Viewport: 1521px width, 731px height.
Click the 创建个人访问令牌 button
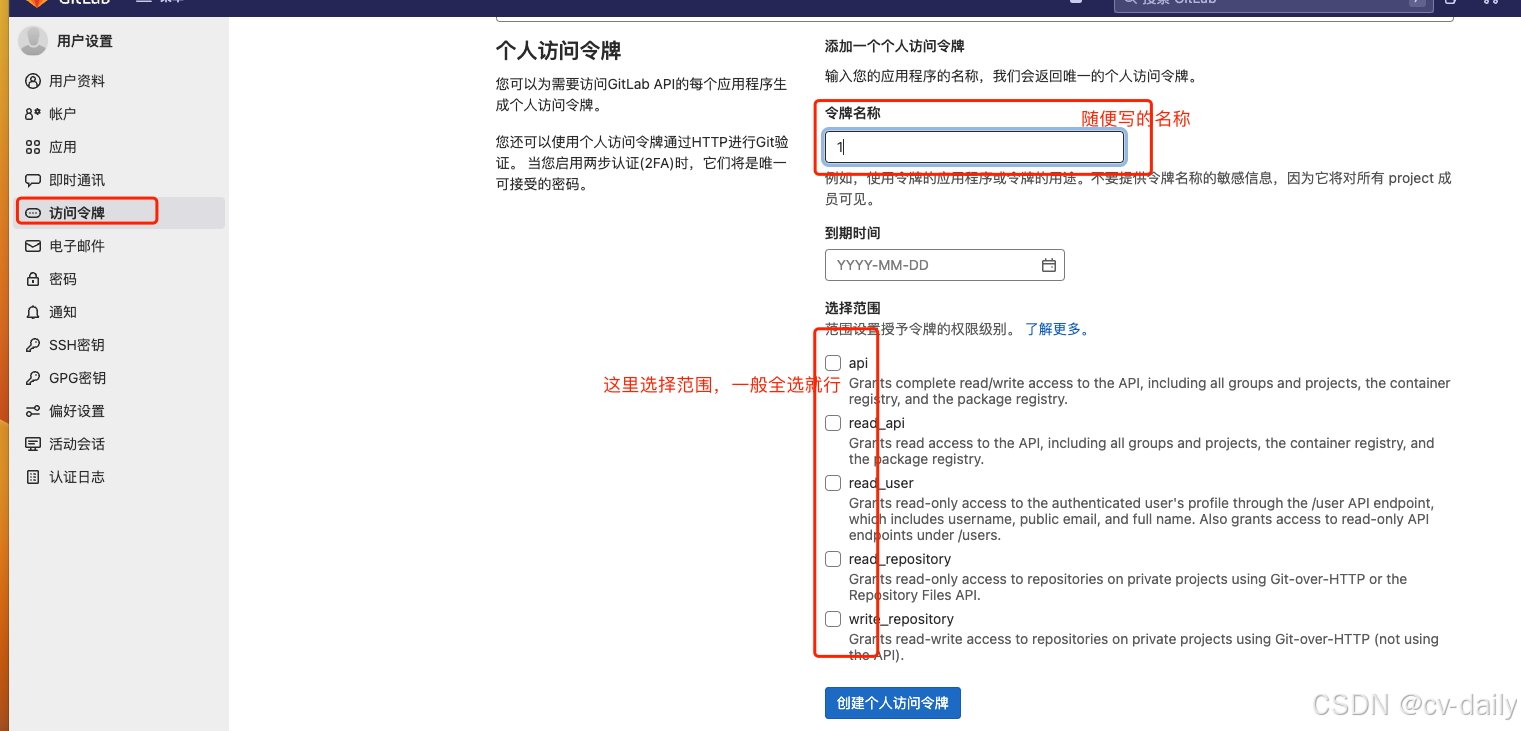coord(893,703)
